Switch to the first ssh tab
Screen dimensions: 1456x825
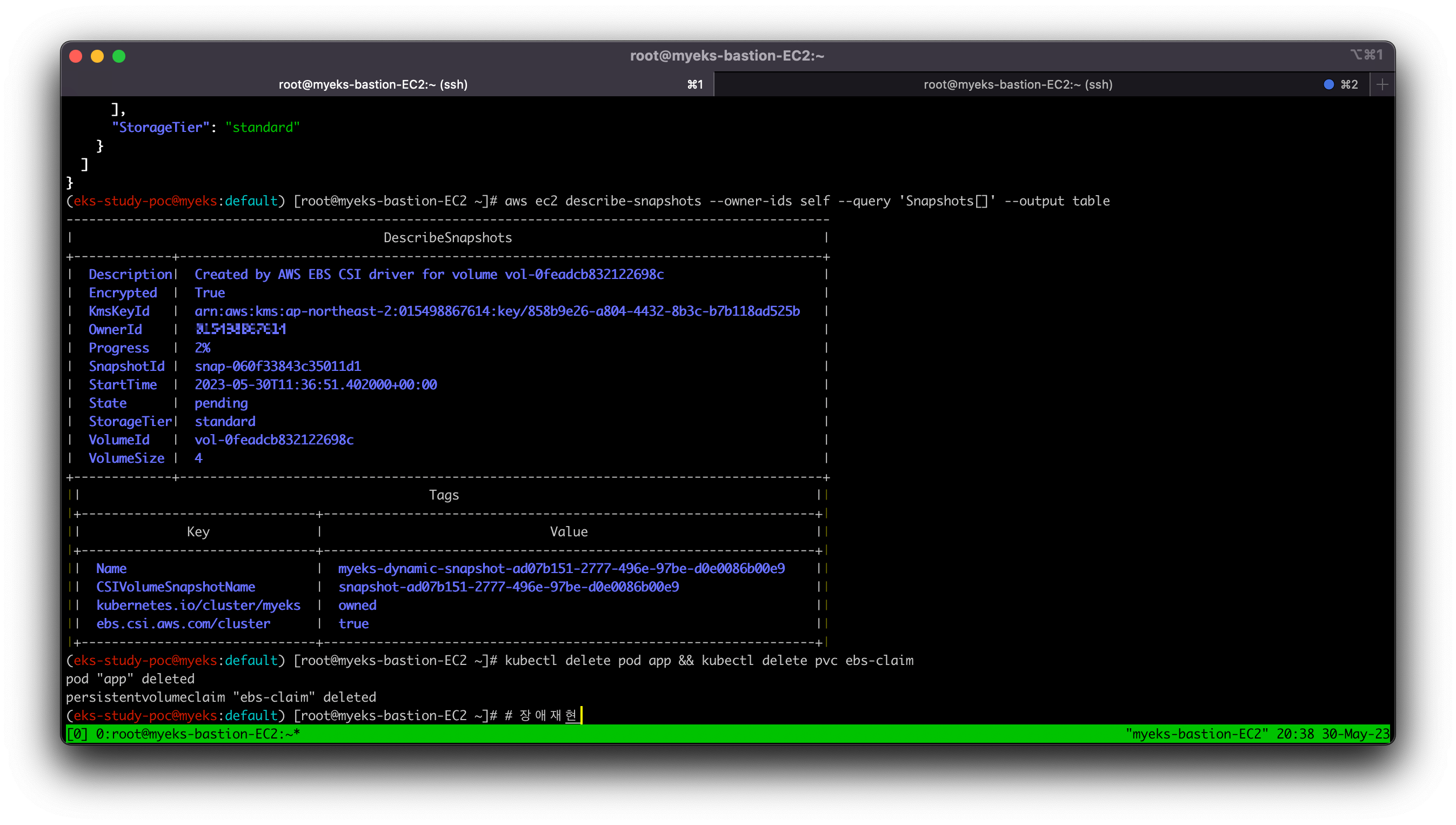tap(372, 84)
